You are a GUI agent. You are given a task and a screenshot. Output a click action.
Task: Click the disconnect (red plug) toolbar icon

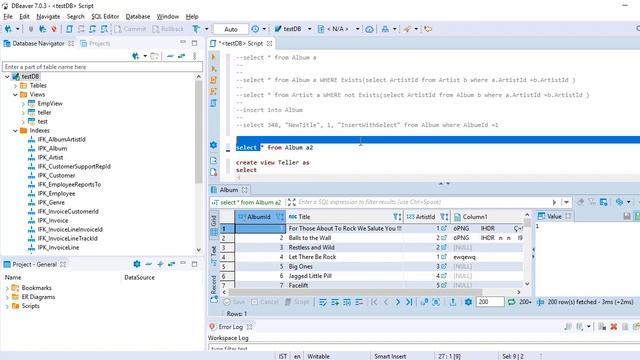click(x=54, y=29)
